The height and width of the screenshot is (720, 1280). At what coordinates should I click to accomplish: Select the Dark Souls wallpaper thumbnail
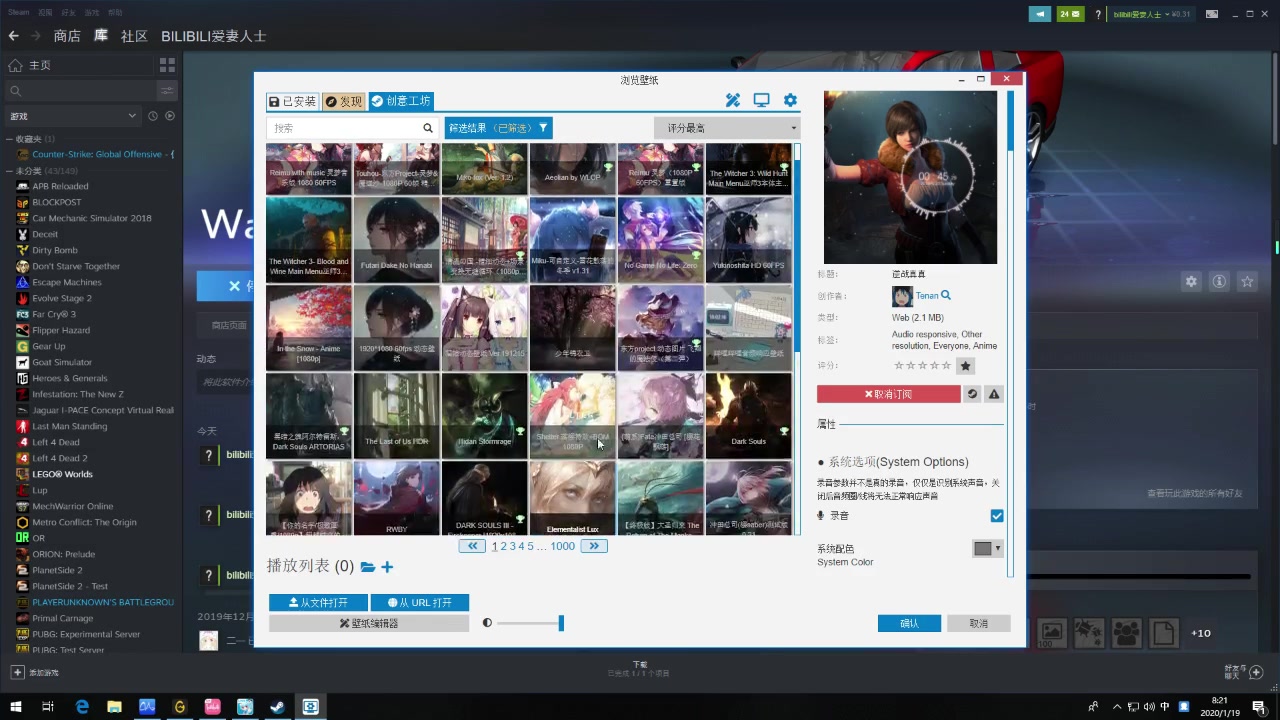click(x=748, y=416)
